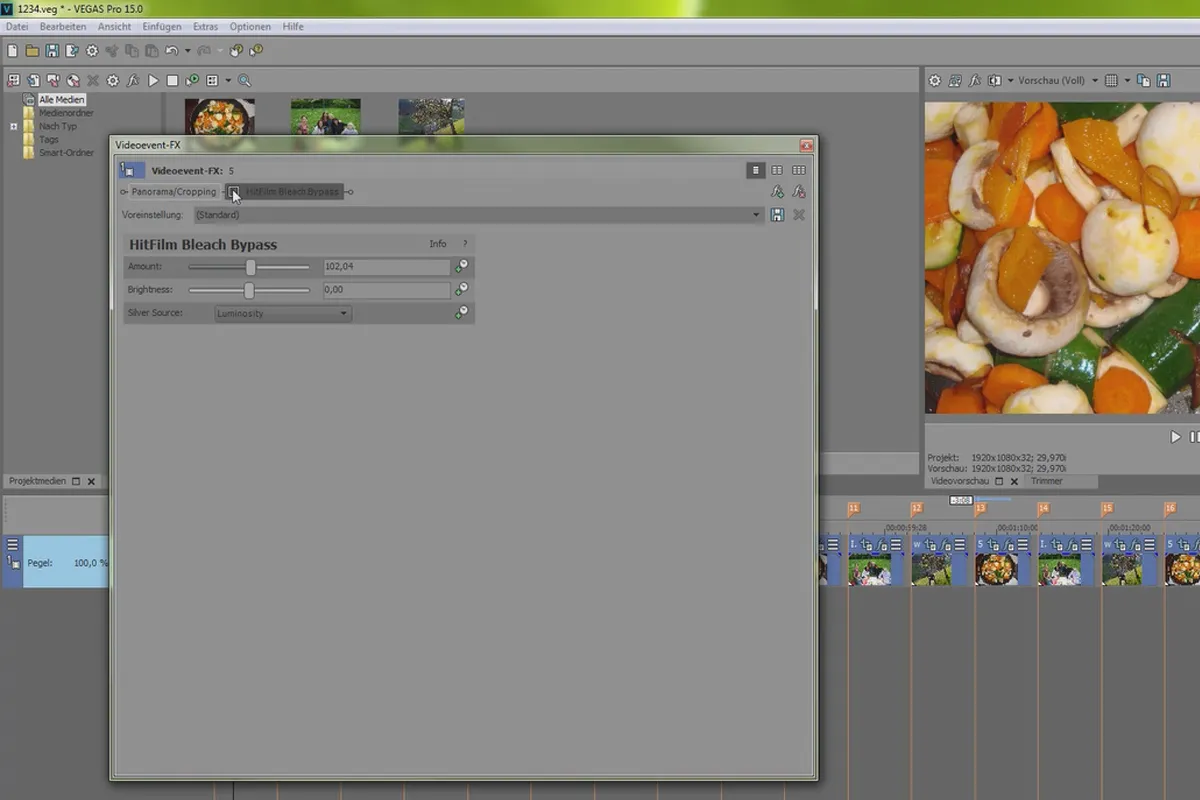
Task: Select the Tags folder
Action: click(x=49, y=140)
